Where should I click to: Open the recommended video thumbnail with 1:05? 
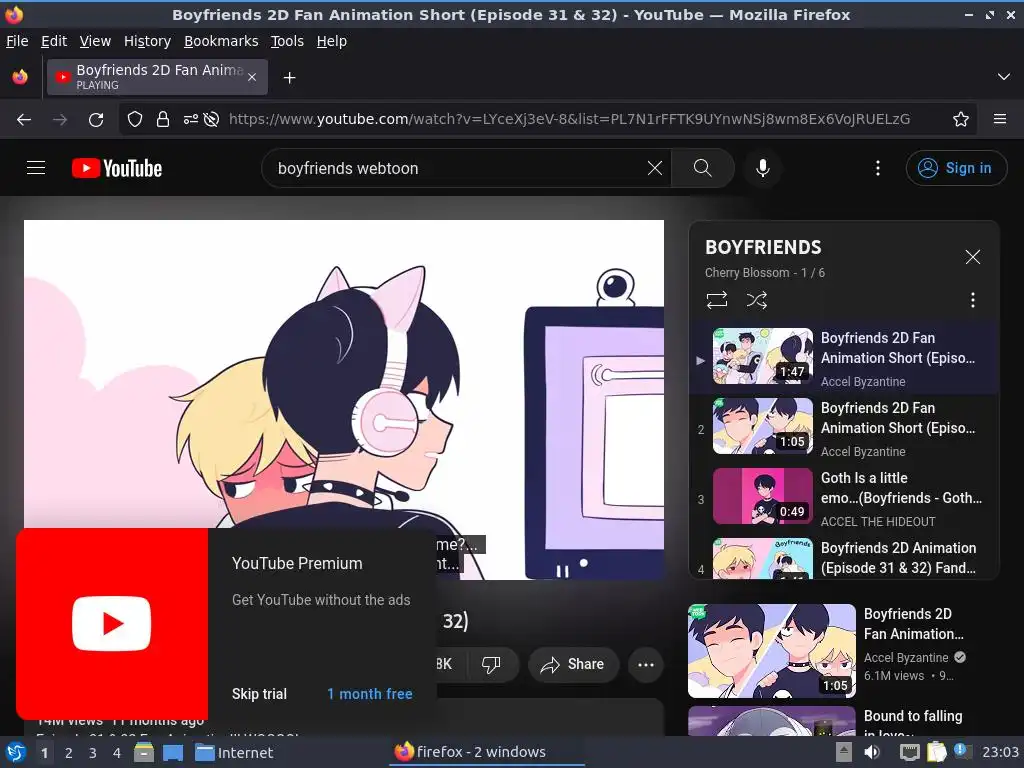click(x=772, y=651)
